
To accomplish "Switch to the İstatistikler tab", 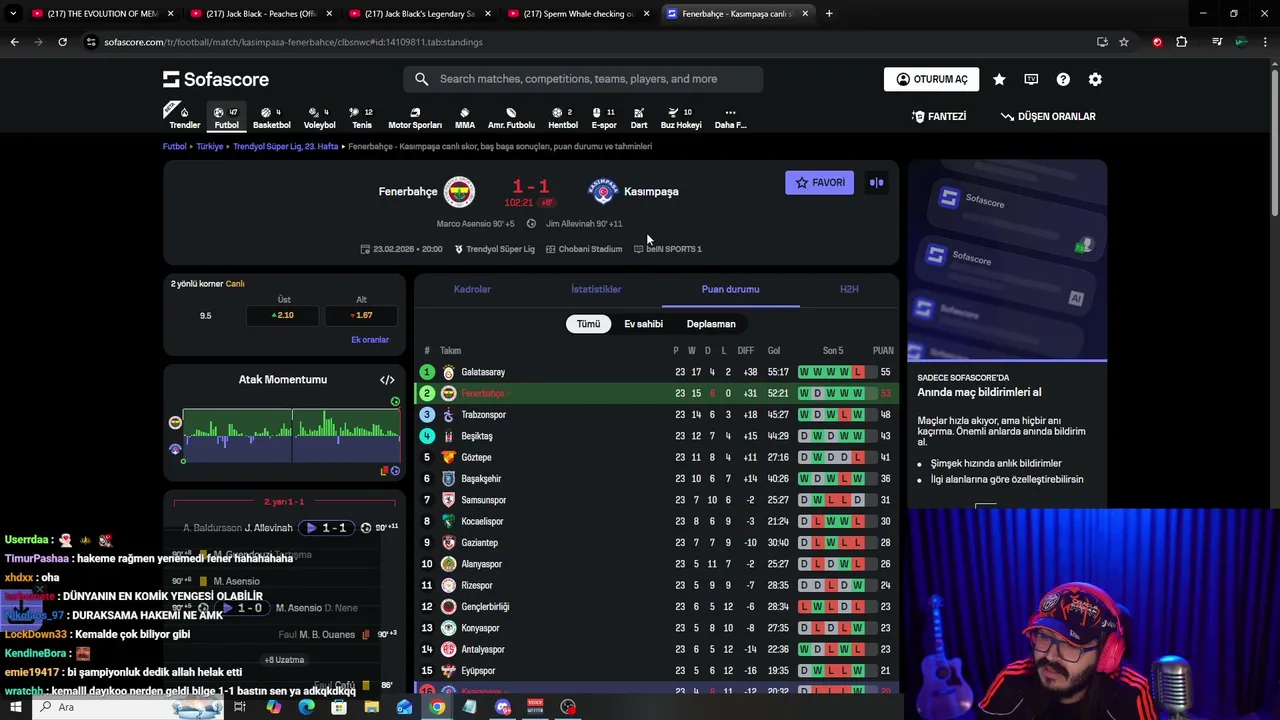I will point(596,289).
